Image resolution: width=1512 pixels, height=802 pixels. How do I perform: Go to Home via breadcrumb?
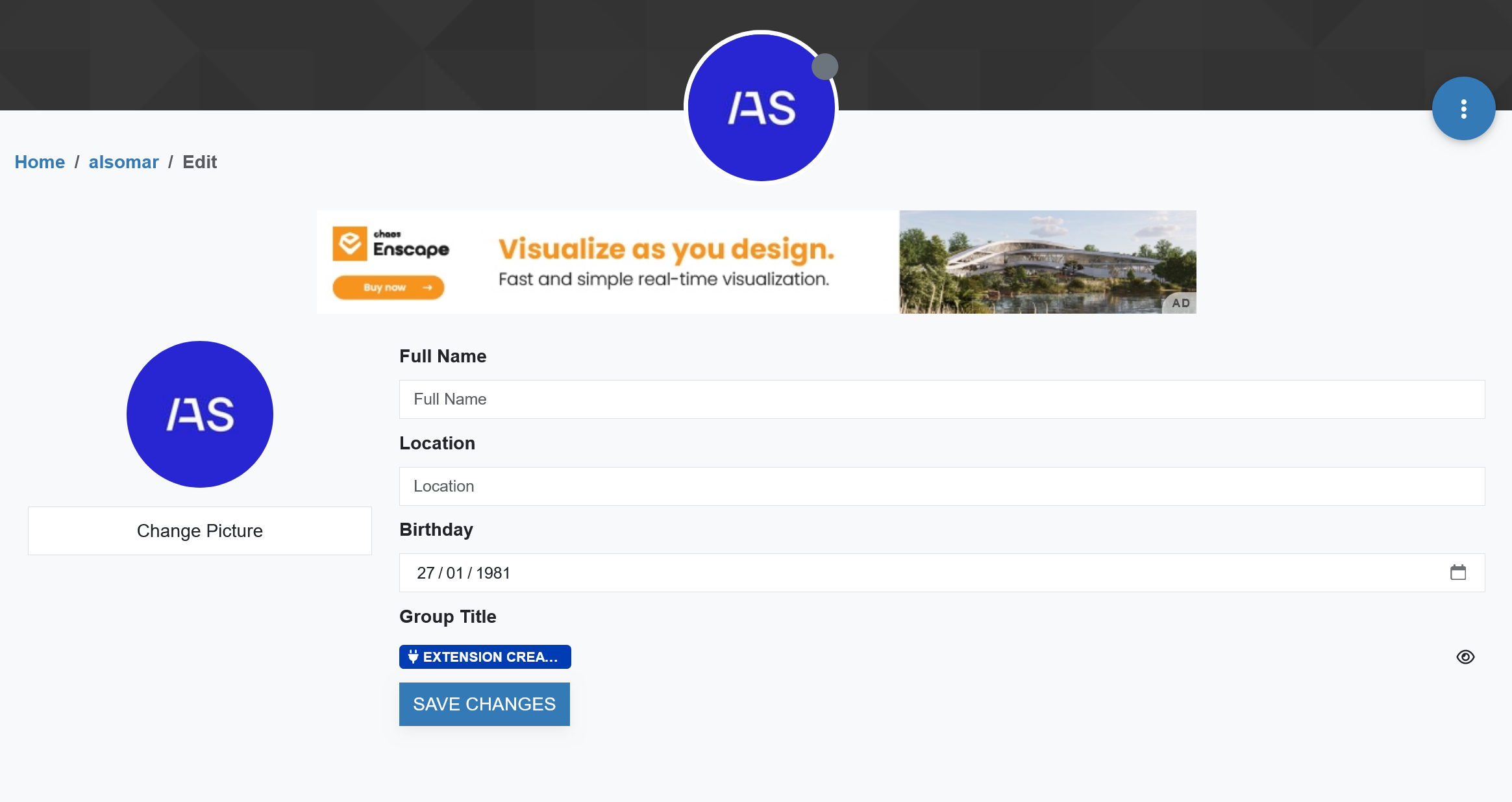click(40, 162)
